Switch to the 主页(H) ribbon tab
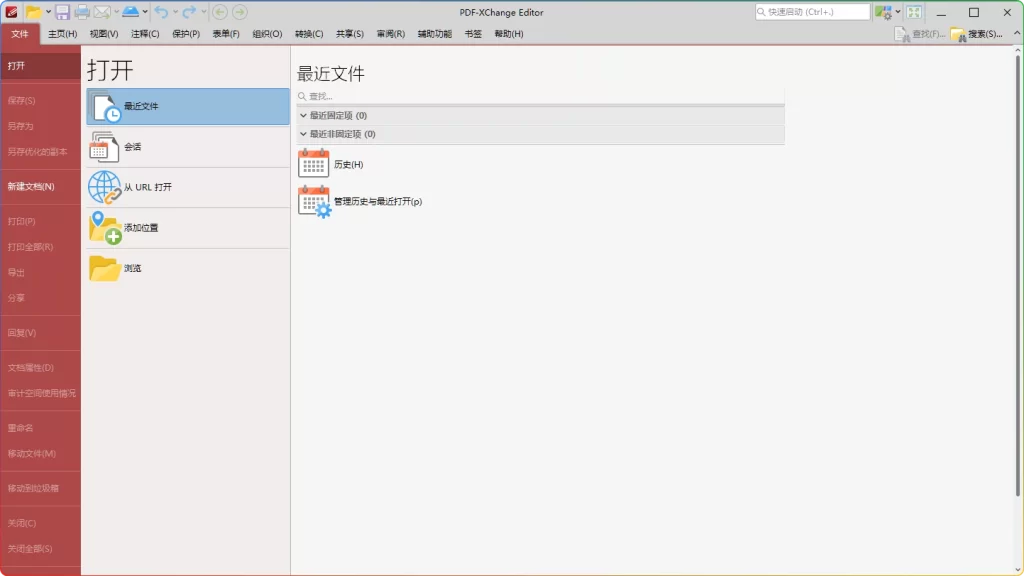Viewport: 1024px width, 576px height. (x=63, y=33)
